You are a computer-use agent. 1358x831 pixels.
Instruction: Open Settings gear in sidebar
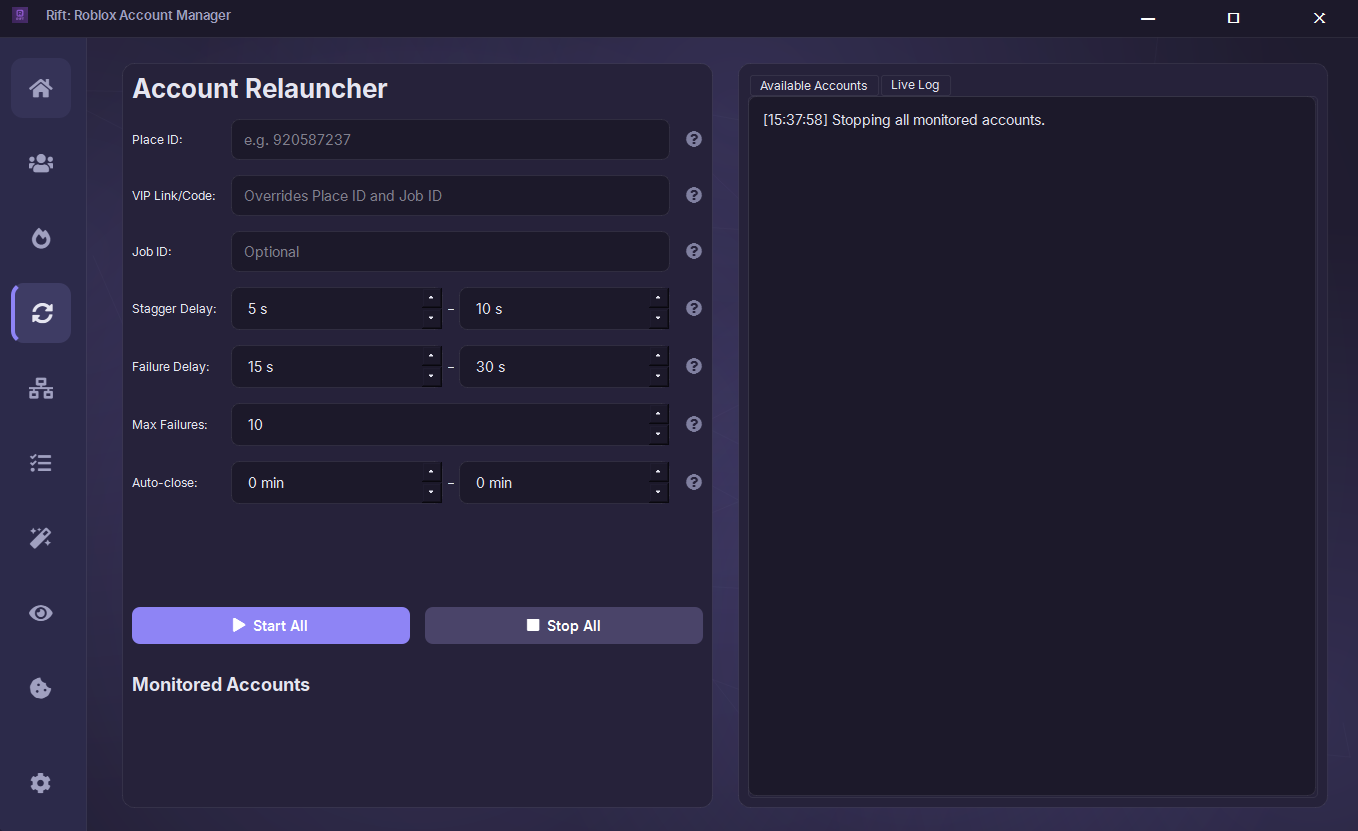[41, 783]
